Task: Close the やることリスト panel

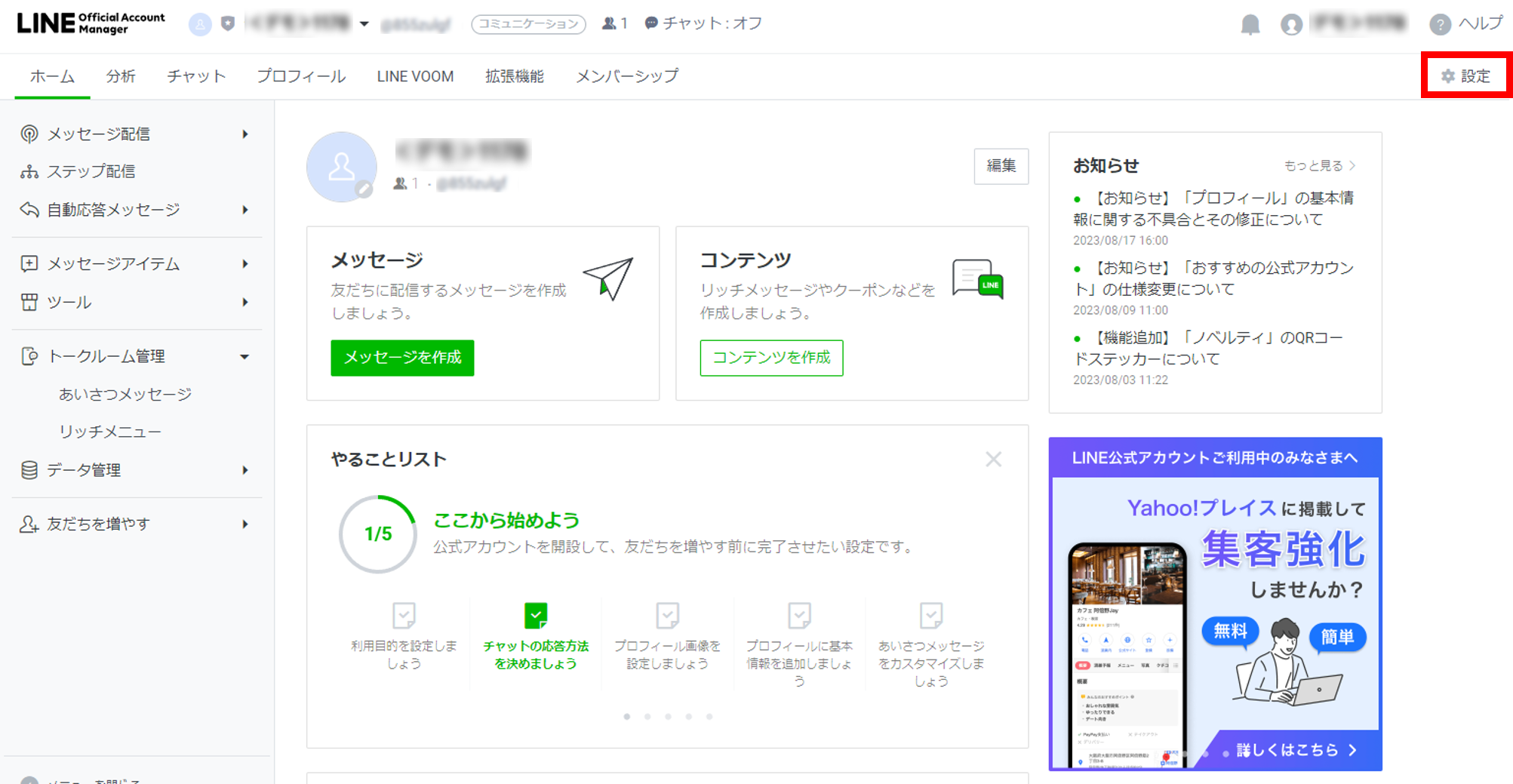Action: click(993, 460)
